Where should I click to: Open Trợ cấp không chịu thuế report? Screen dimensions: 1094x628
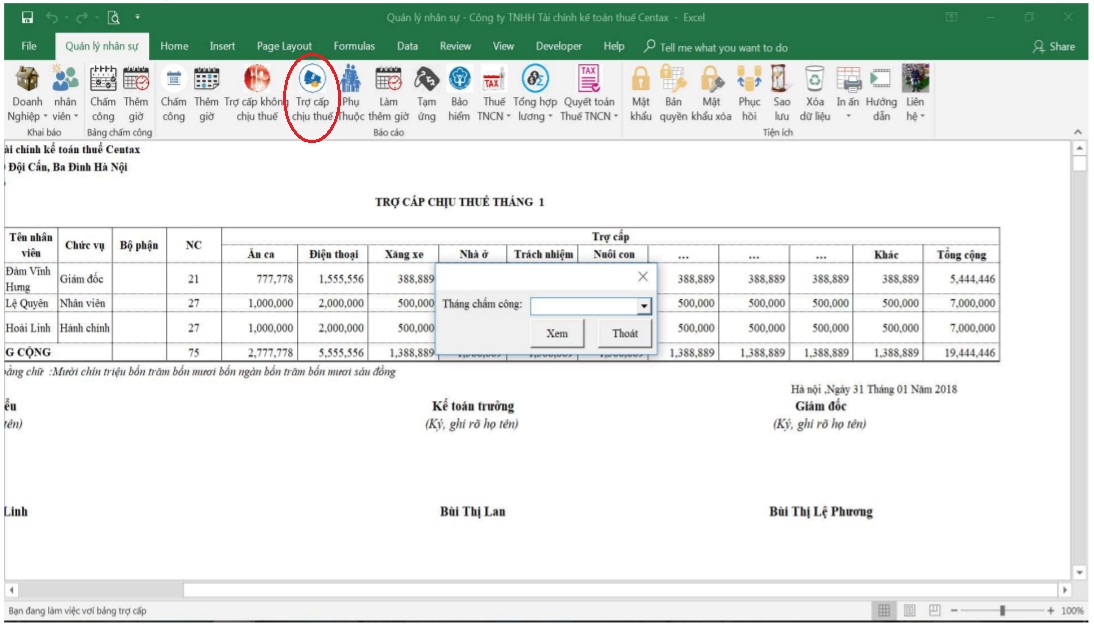257,80
